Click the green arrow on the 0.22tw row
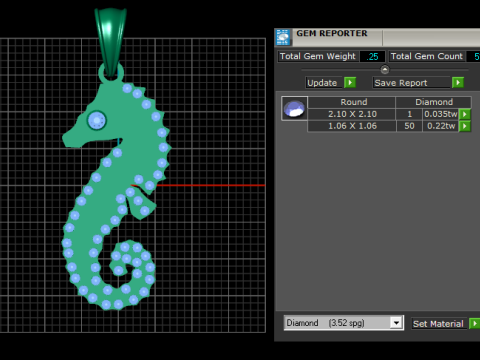Image resolution: width=480 pixels, height=360 pixels. pyautogui.click(x=465, y=126)
